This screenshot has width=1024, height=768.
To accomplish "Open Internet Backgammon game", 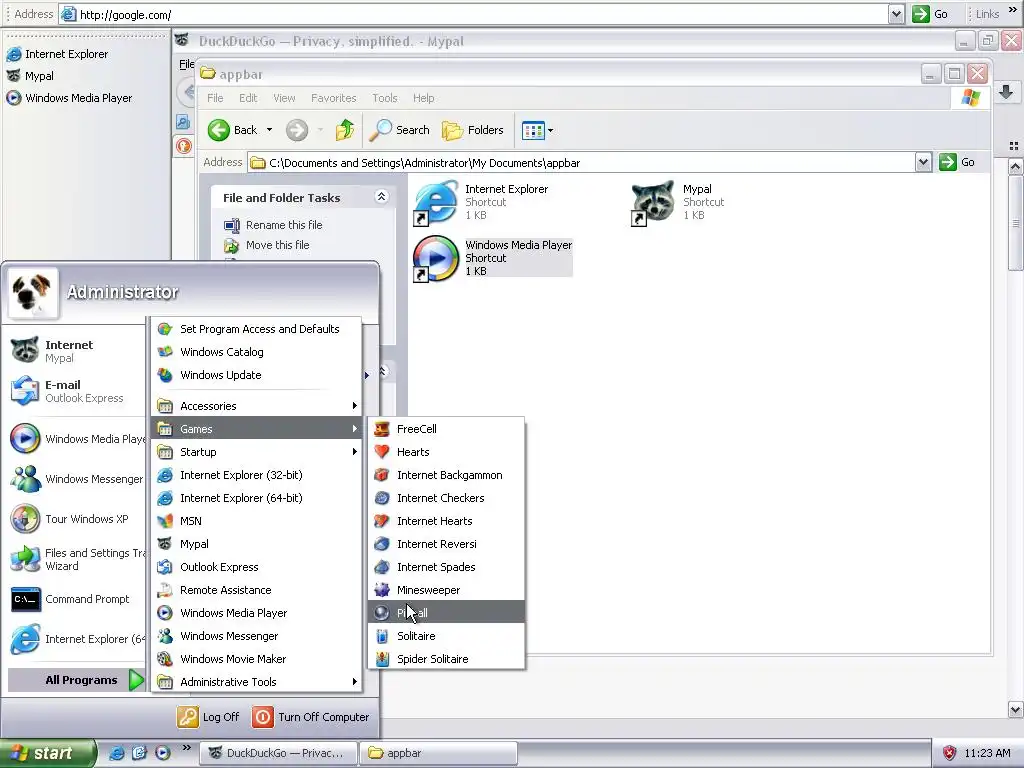I will click(x=446, y=475).
